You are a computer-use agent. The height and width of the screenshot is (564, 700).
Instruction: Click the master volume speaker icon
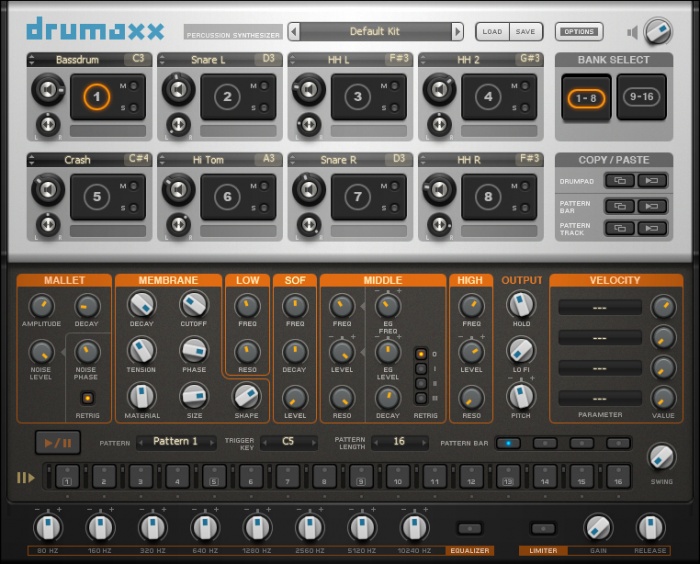point(632,32)
